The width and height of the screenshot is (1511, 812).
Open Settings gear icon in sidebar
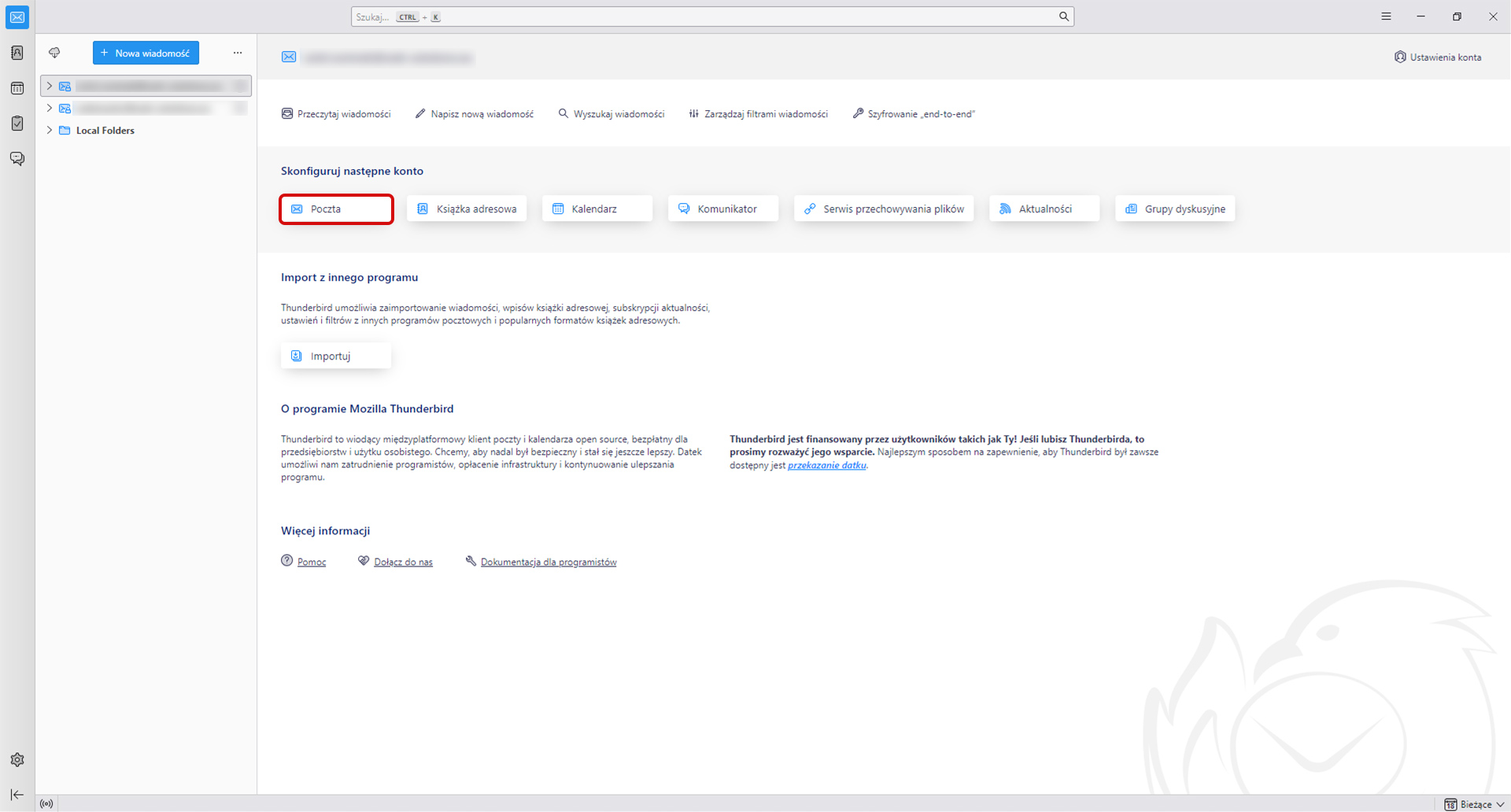tap(17, 759)
